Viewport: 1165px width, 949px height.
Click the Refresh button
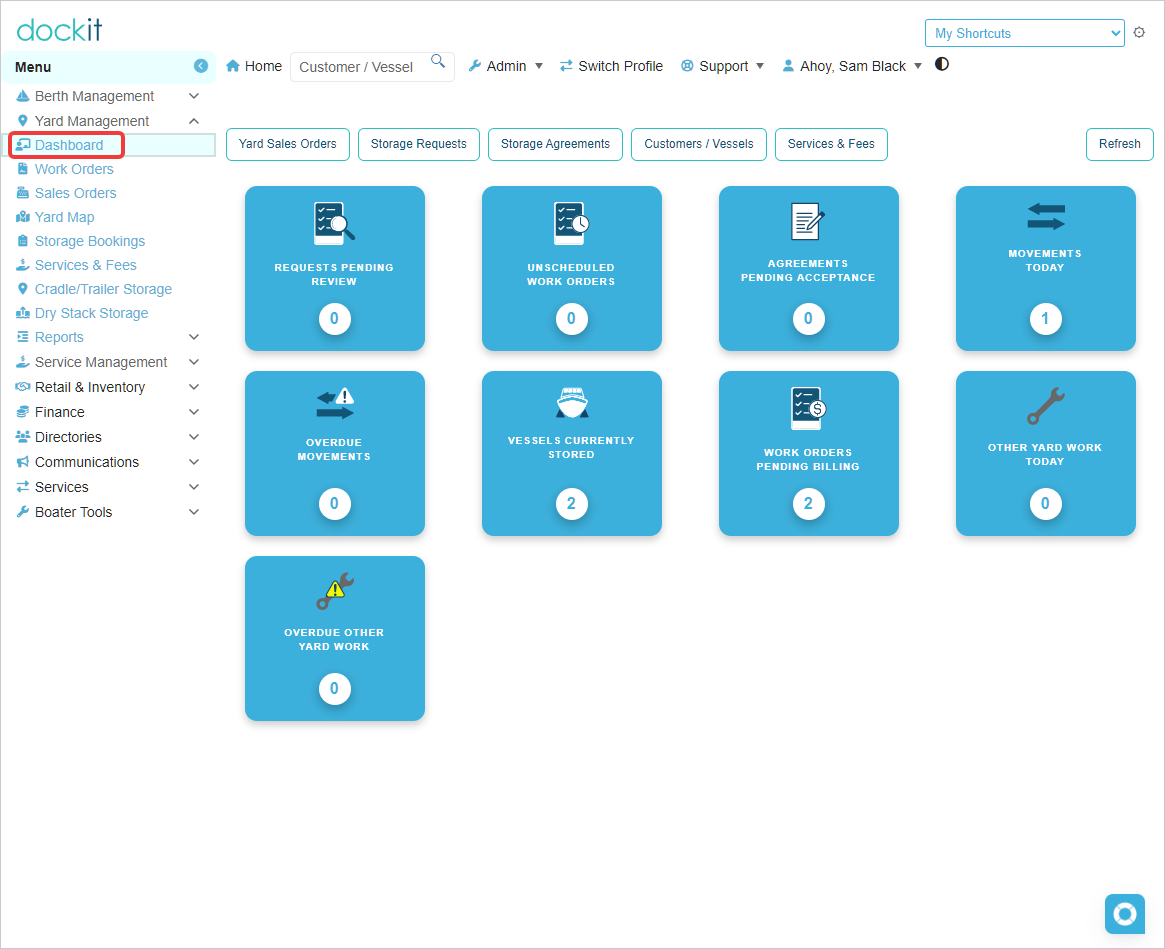(x=1119, y=144)
